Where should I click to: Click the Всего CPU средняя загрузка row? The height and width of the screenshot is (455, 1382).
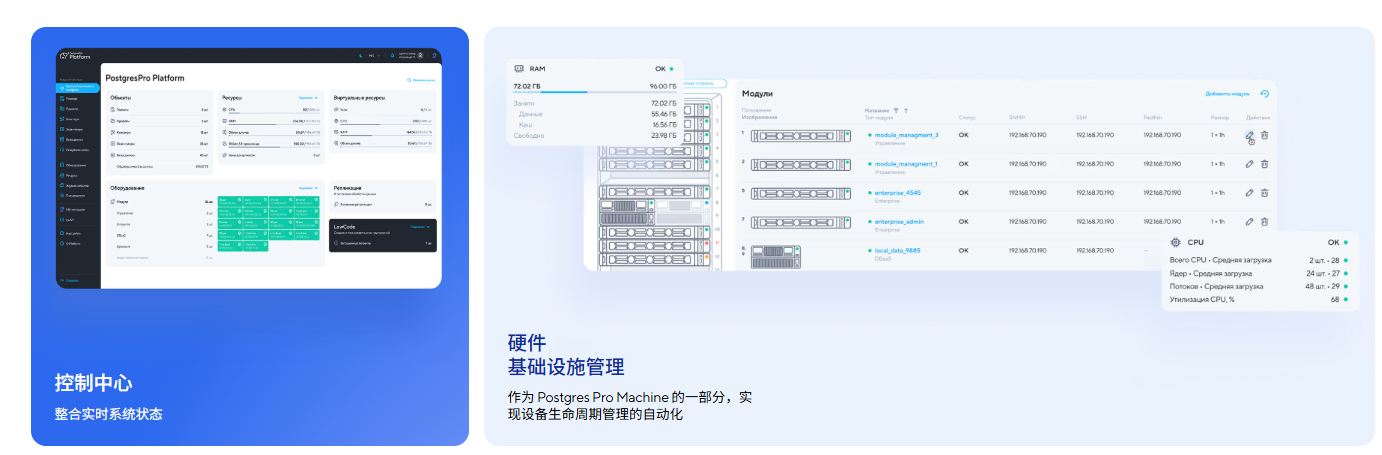tap(1259, 260)
